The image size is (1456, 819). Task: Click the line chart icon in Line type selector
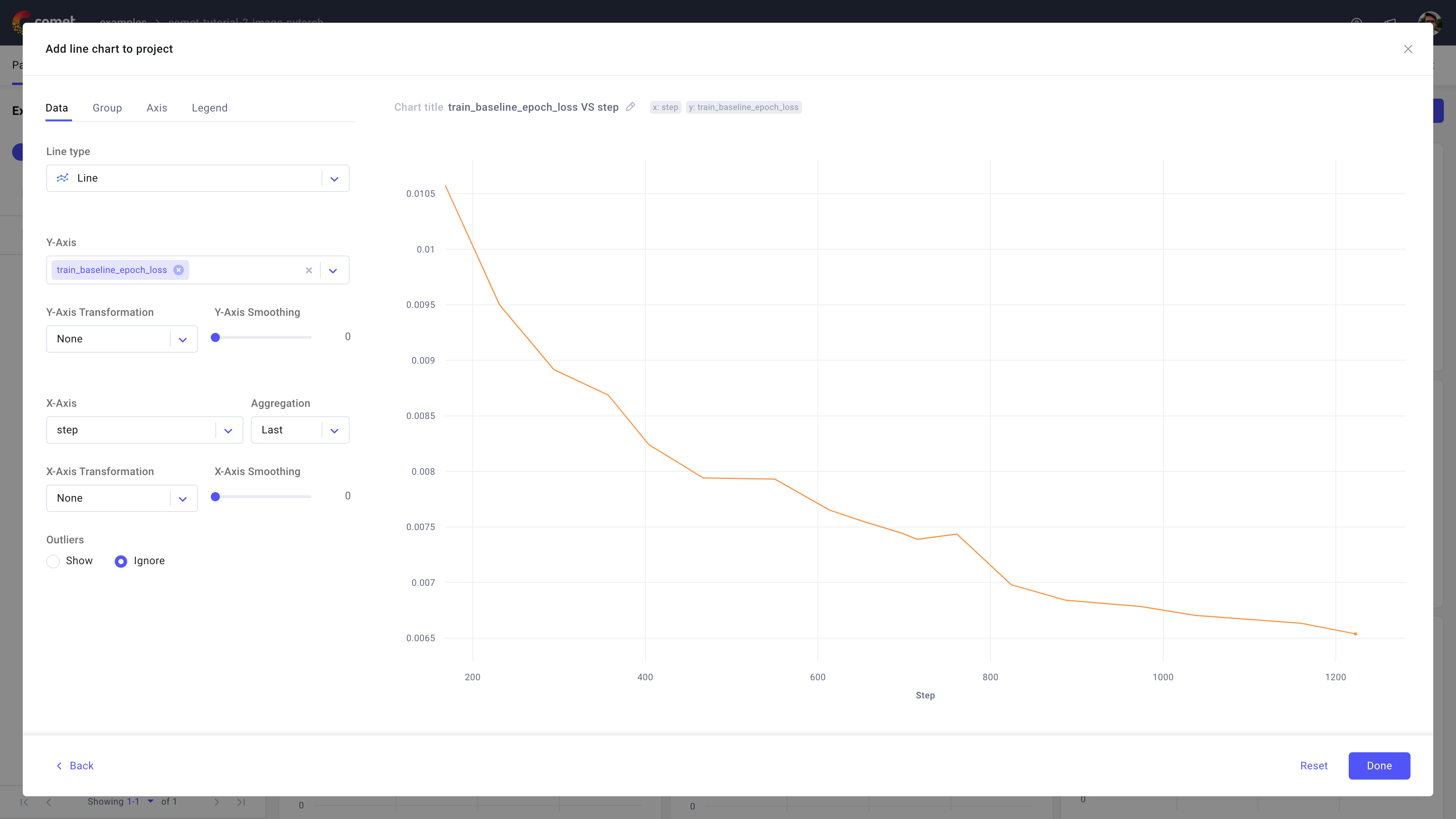[x=63, y=177]
